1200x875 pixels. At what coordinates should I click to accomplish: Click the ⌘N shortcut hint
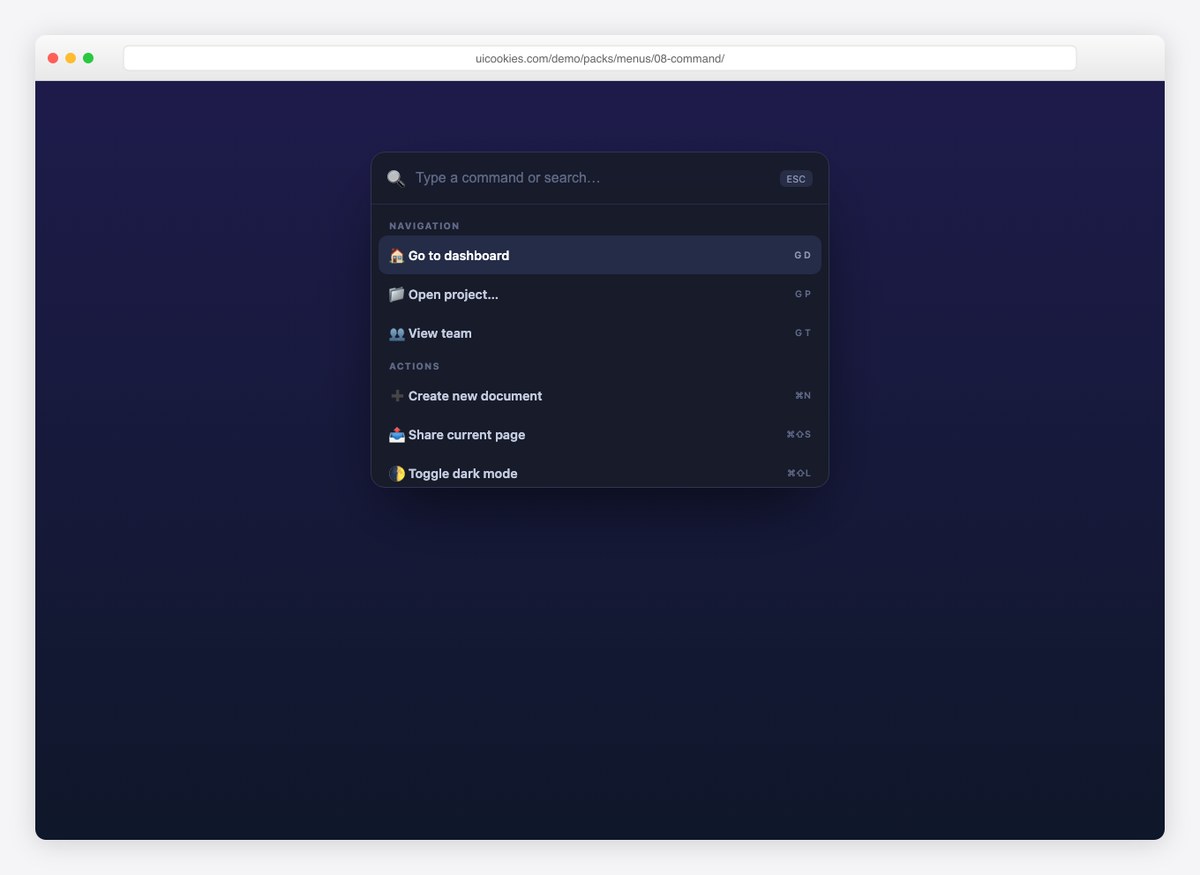click(803, 396)
